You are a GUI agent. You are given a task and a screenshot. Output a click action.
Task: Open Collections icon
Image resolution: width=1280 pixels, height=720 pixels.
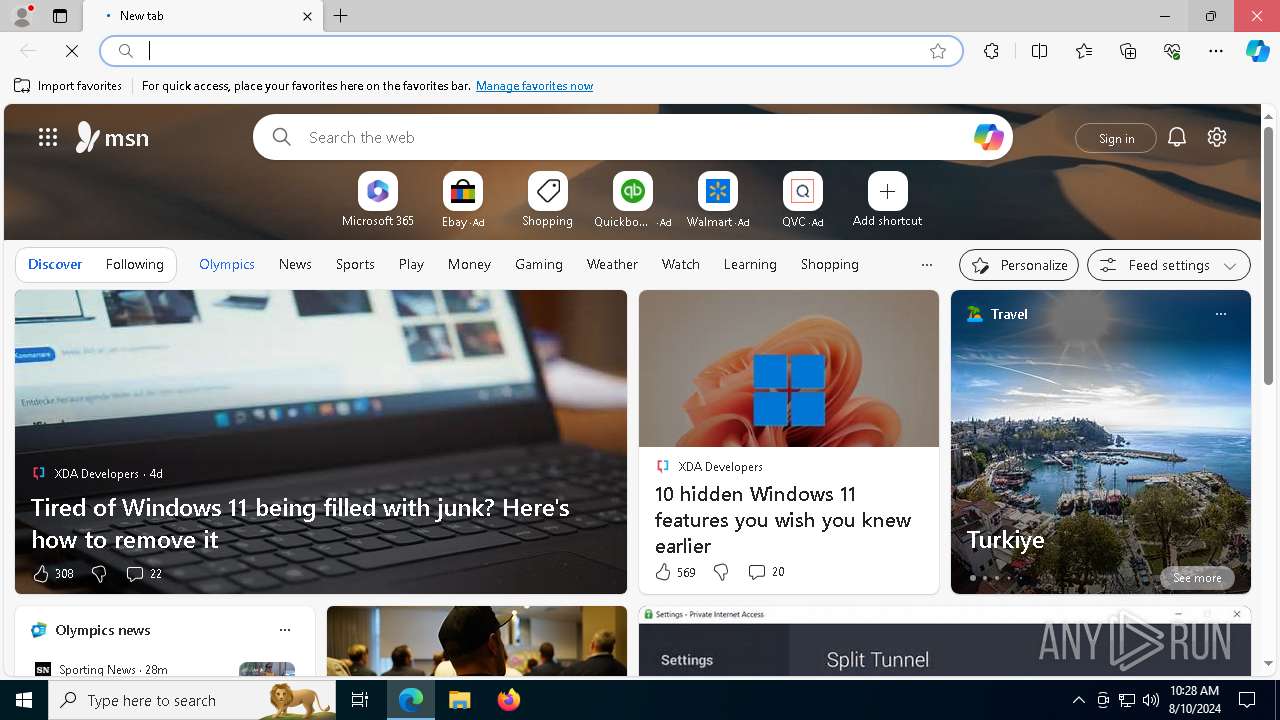(x=1128, y=51)
